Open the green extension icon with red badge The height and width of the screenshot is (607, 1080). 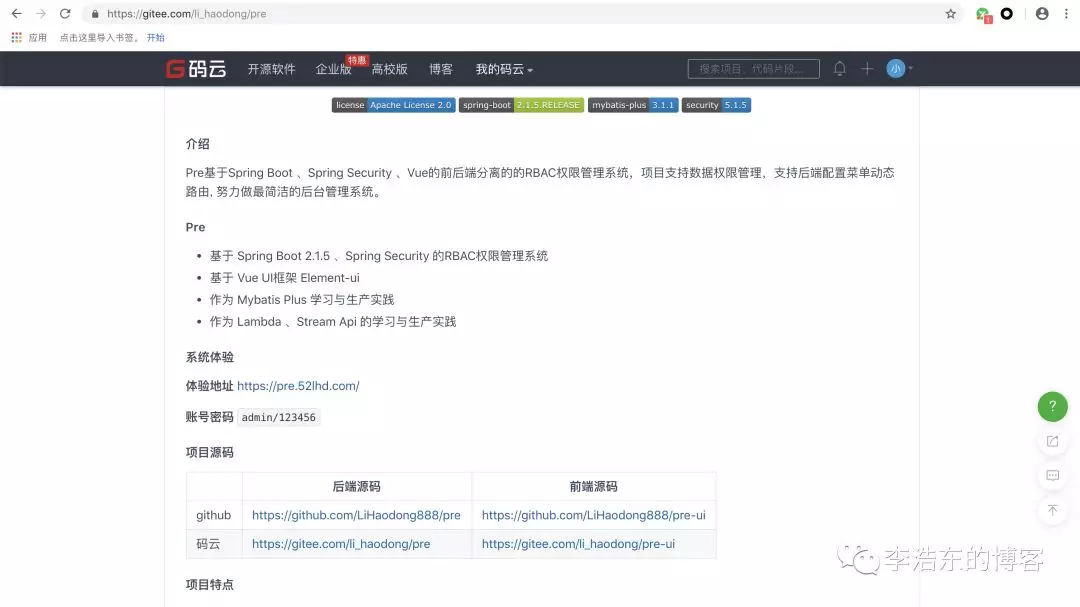click(983, 14)
